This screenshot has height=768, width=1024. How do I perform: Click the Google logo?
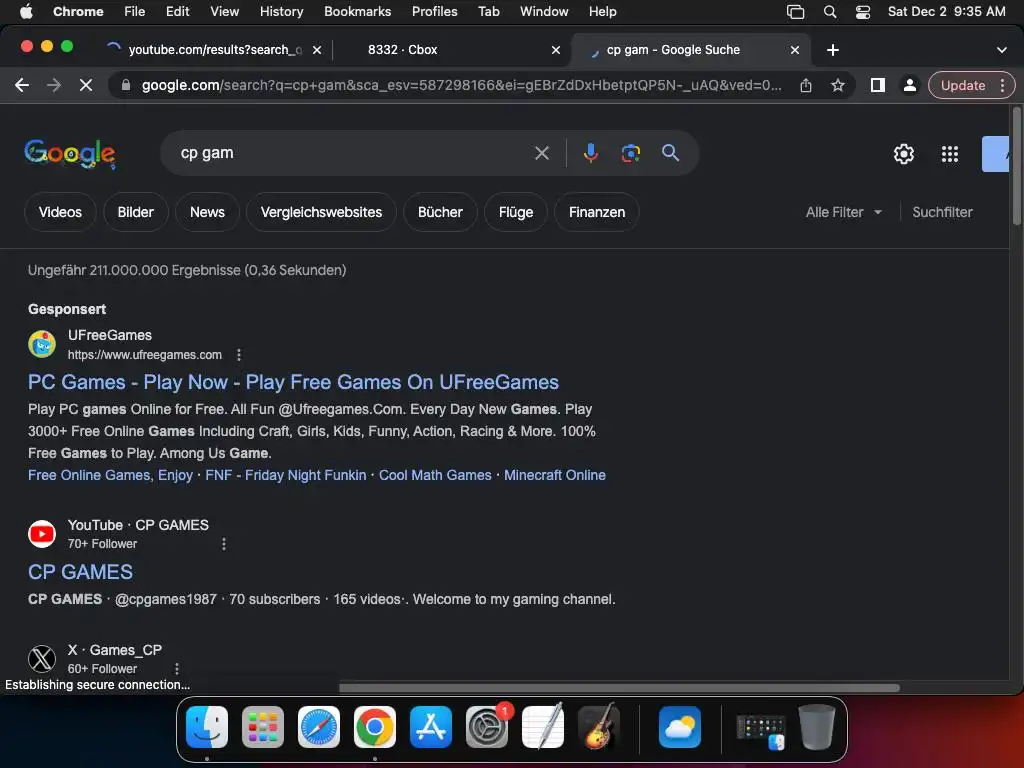point(70,154)
